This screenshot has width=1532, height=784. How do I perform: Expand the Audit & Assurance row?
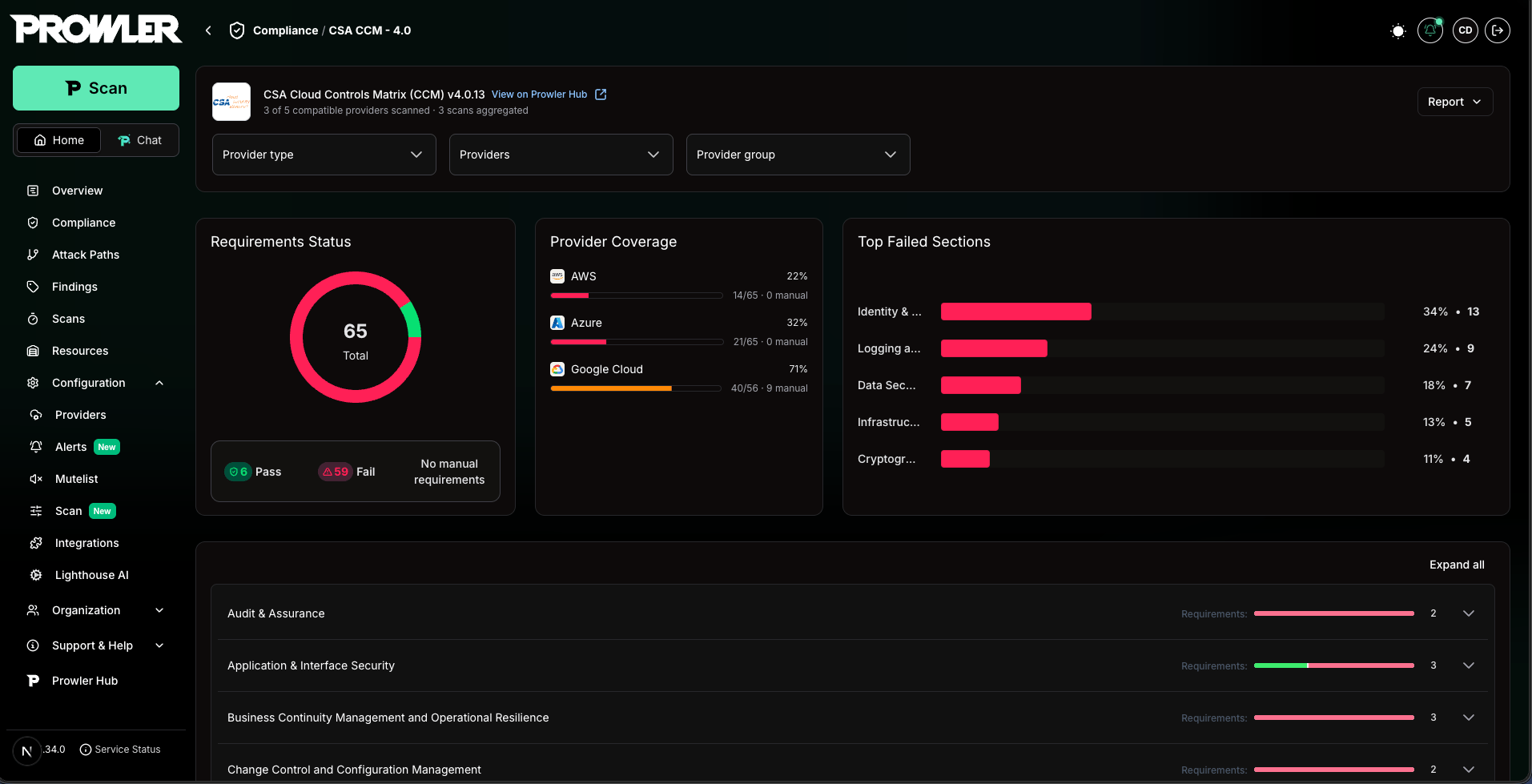point(853,613)
